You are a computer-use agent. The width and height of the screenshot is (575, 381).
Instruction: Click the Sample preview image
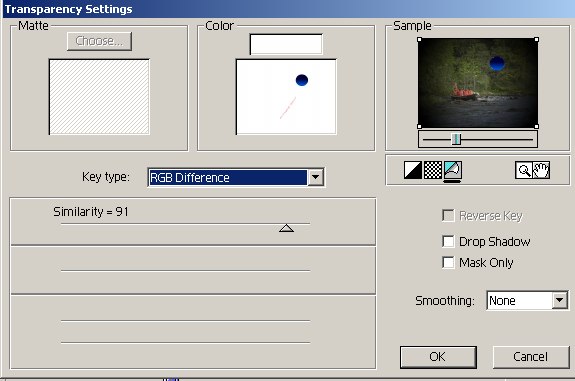tap(478, 83)
